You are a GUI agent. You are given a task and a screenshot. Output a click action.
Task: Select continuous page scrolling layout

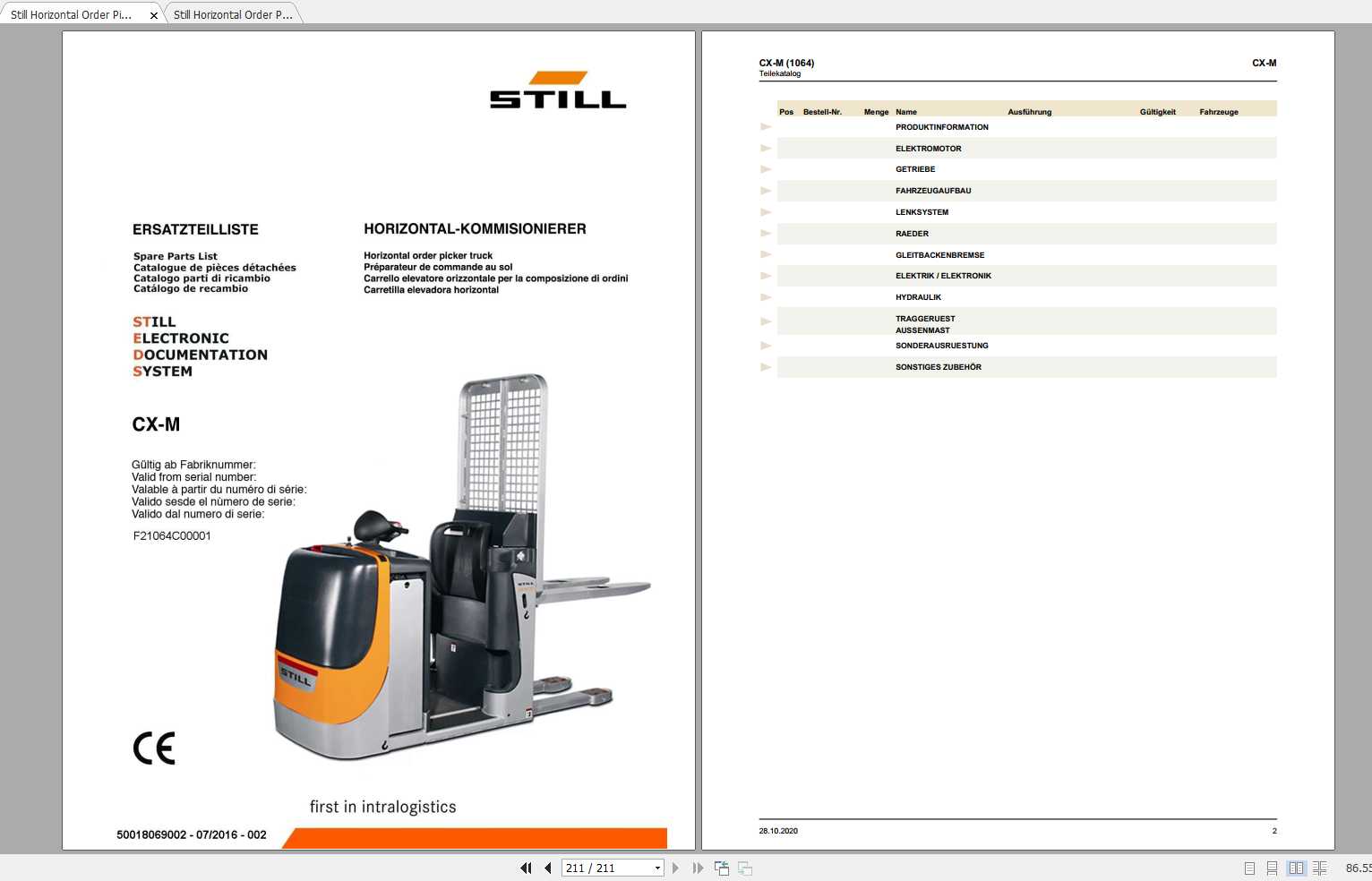[1273, 868]
